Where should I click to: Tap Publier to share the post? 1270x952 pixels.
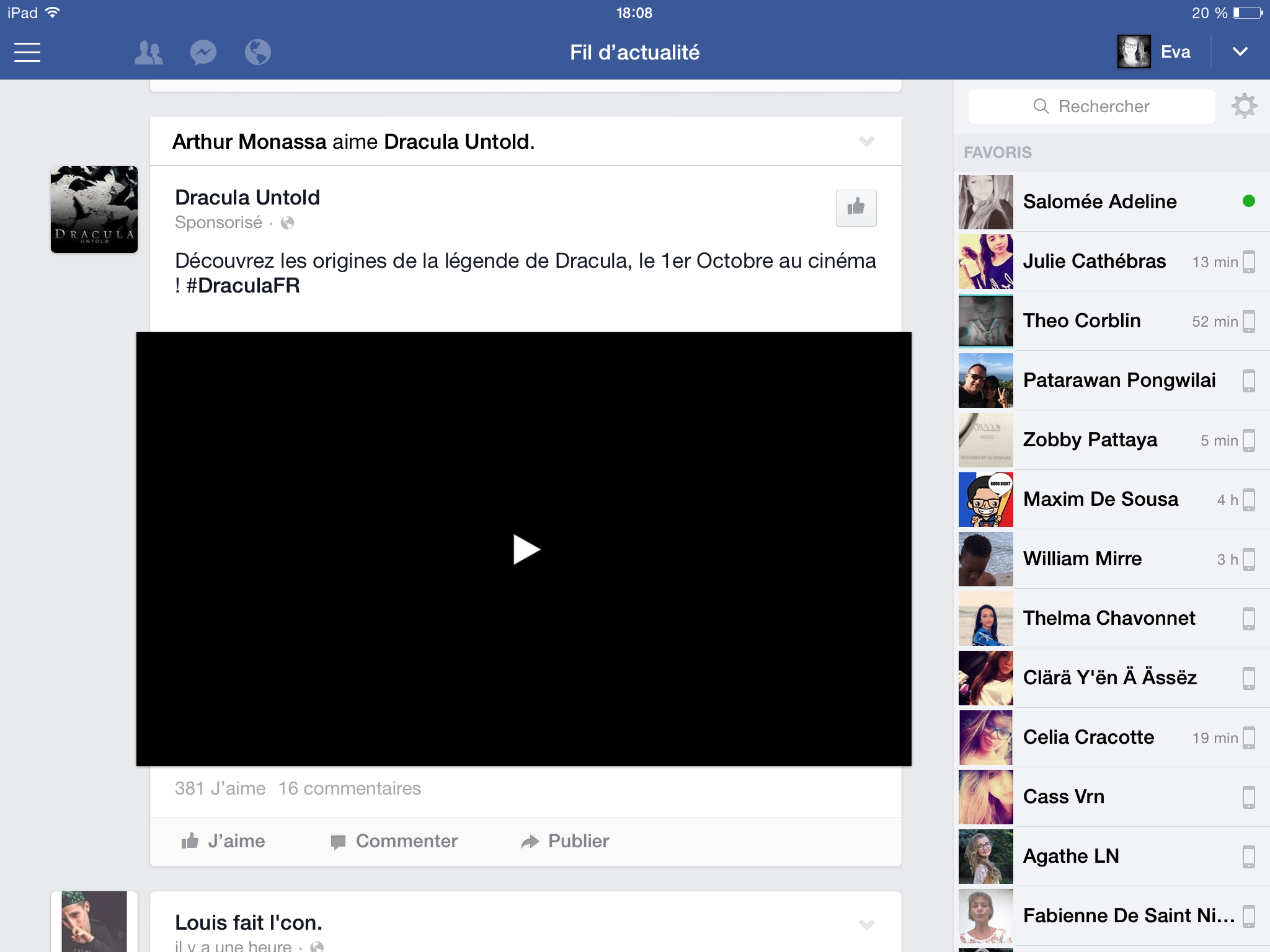[565, 841]
